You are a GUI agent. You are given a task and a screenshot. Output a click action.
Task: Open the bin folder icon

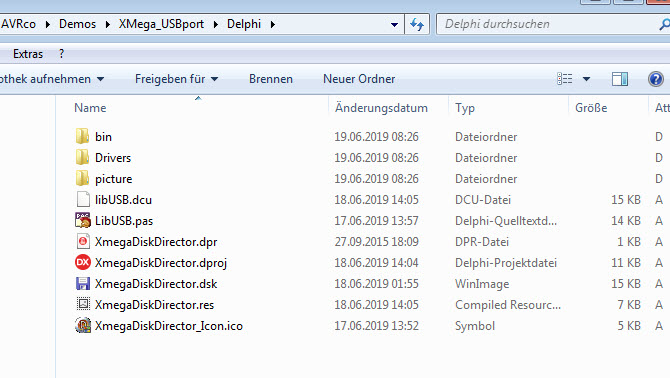(x=82, y=136)
